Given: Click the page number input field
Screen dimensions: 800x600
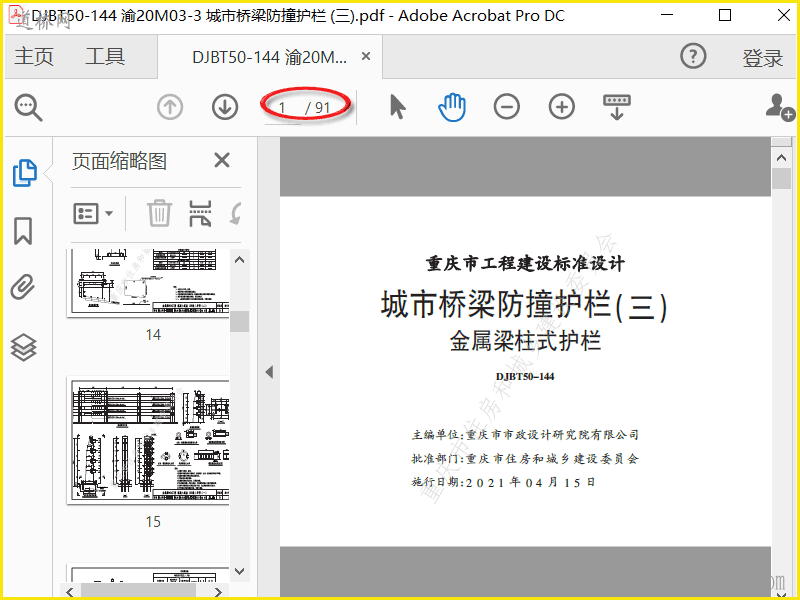Looking at the screenshot, I should (284, 108).
